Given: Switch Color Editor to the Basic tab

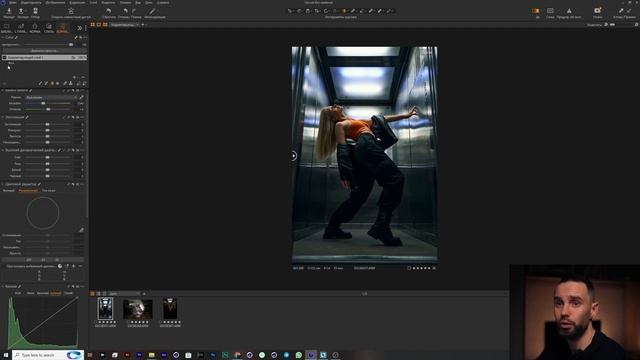Looking at the screenshot, I should click(9, 191).
